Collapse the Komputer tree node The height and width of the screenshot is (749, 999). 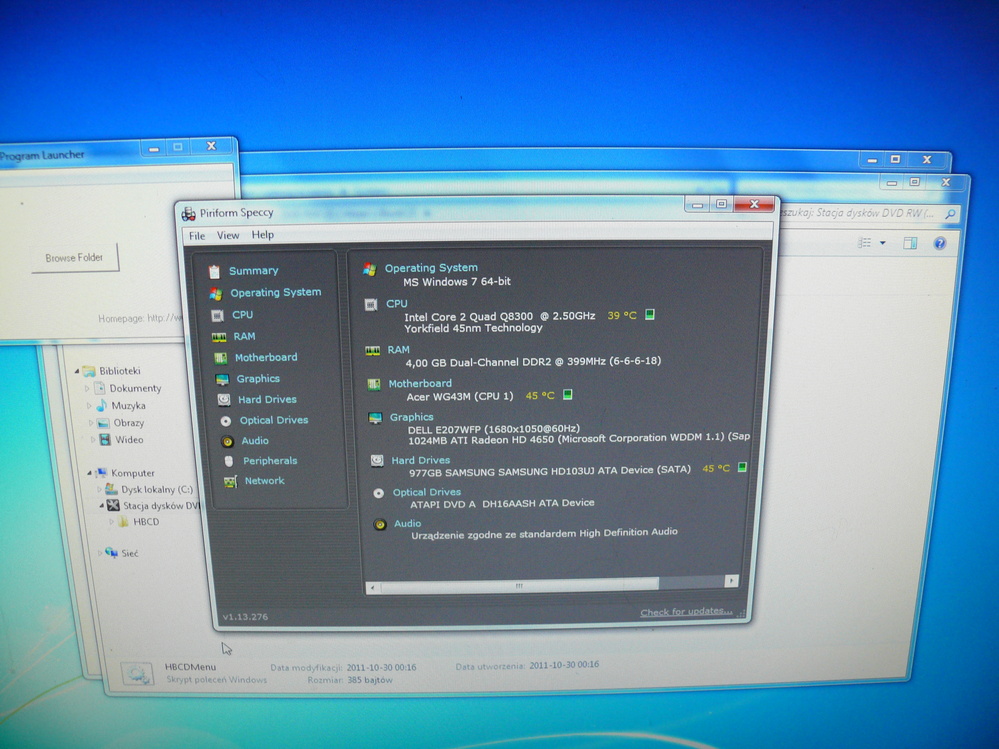pyautogui.click(x=89, y=473)
